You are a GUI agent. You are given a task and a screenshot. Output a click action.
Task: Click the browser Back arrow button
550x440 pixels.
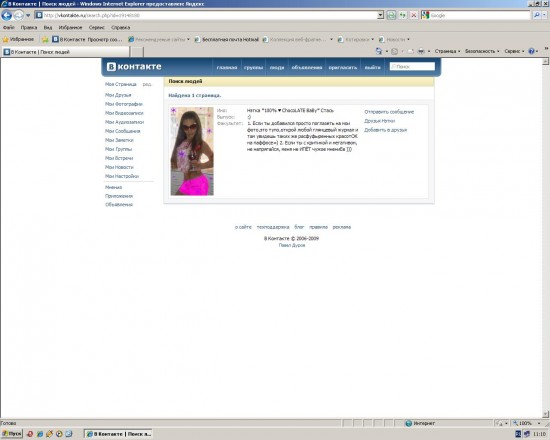7,15
